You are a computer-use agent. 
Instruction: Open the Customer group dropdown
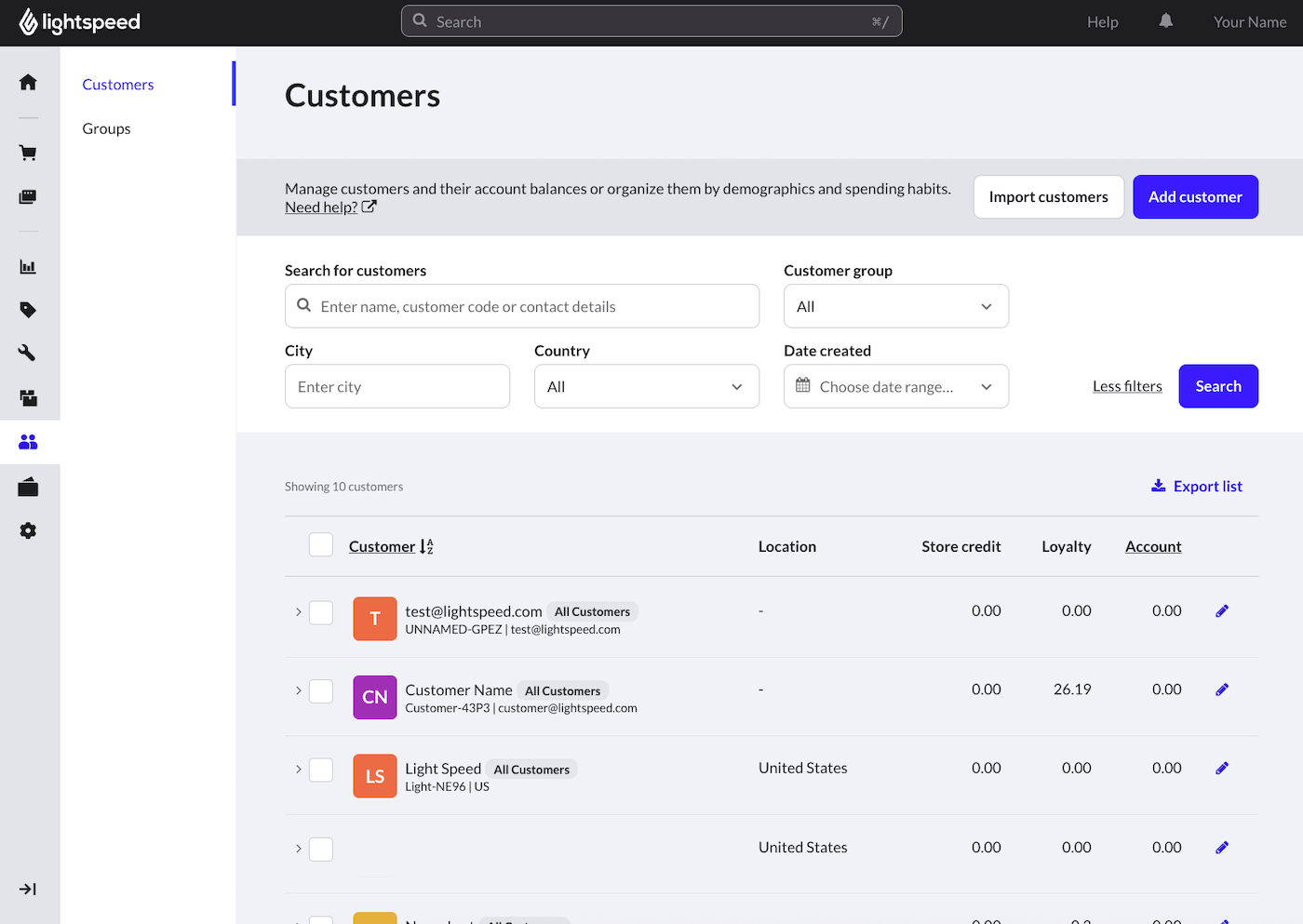point(895,306)
